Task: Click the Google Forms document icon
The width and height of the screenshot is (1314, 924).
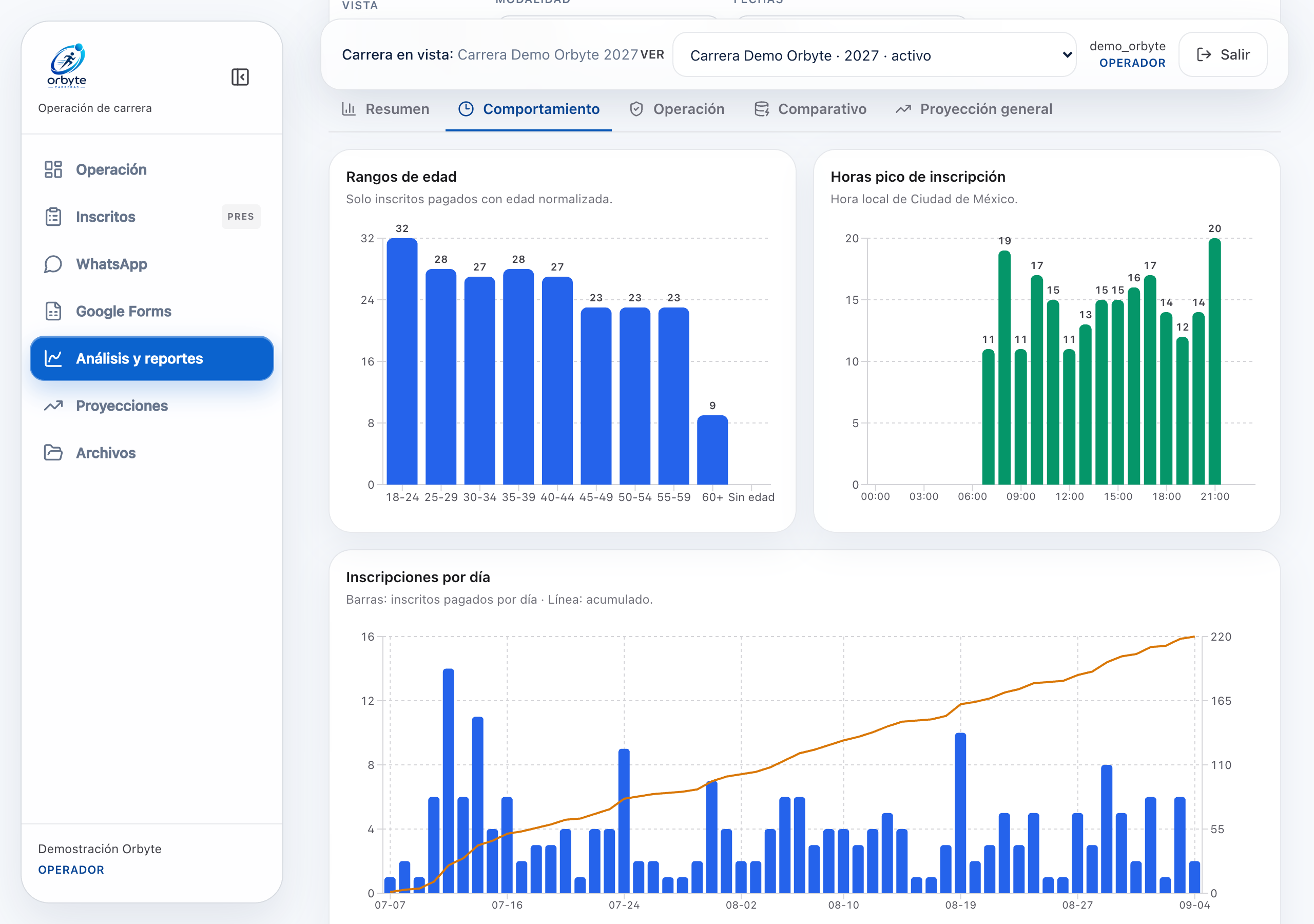Action: 53,312
